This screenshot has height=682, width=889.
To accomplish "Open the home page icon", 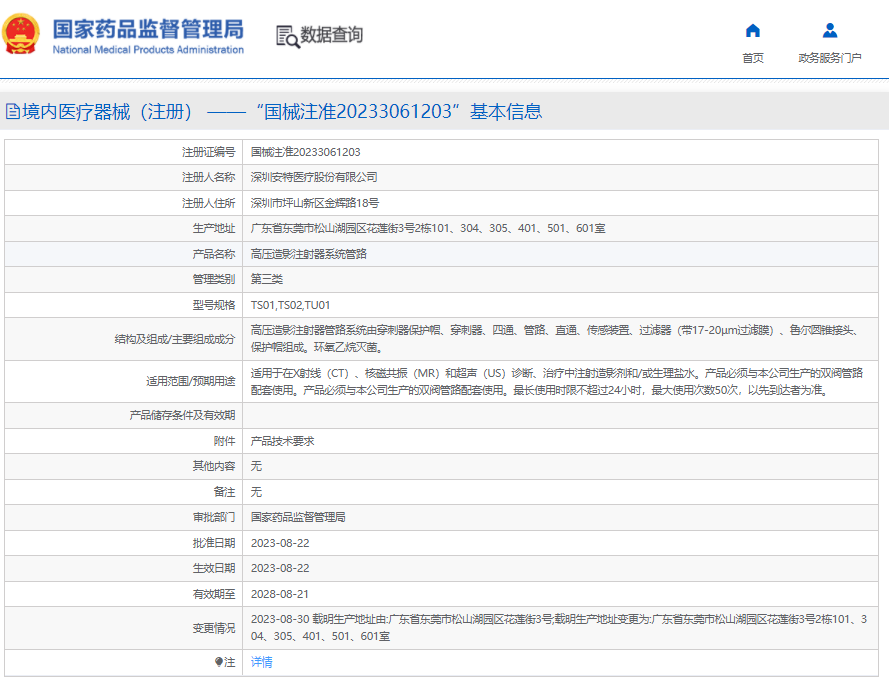I will 752,30.
